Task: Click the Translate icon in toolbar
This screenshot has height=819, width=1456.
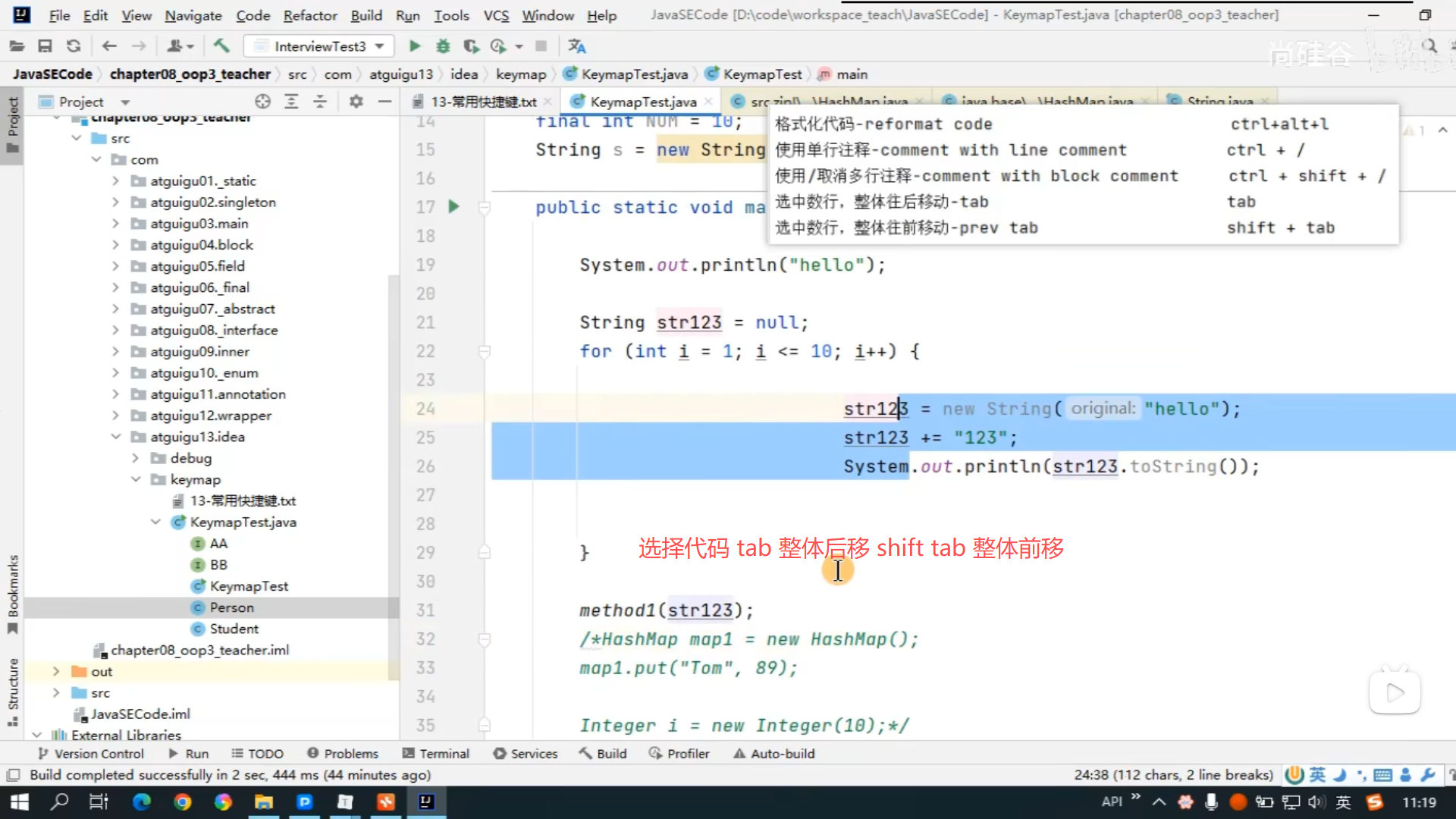Action: pos(576,46)
